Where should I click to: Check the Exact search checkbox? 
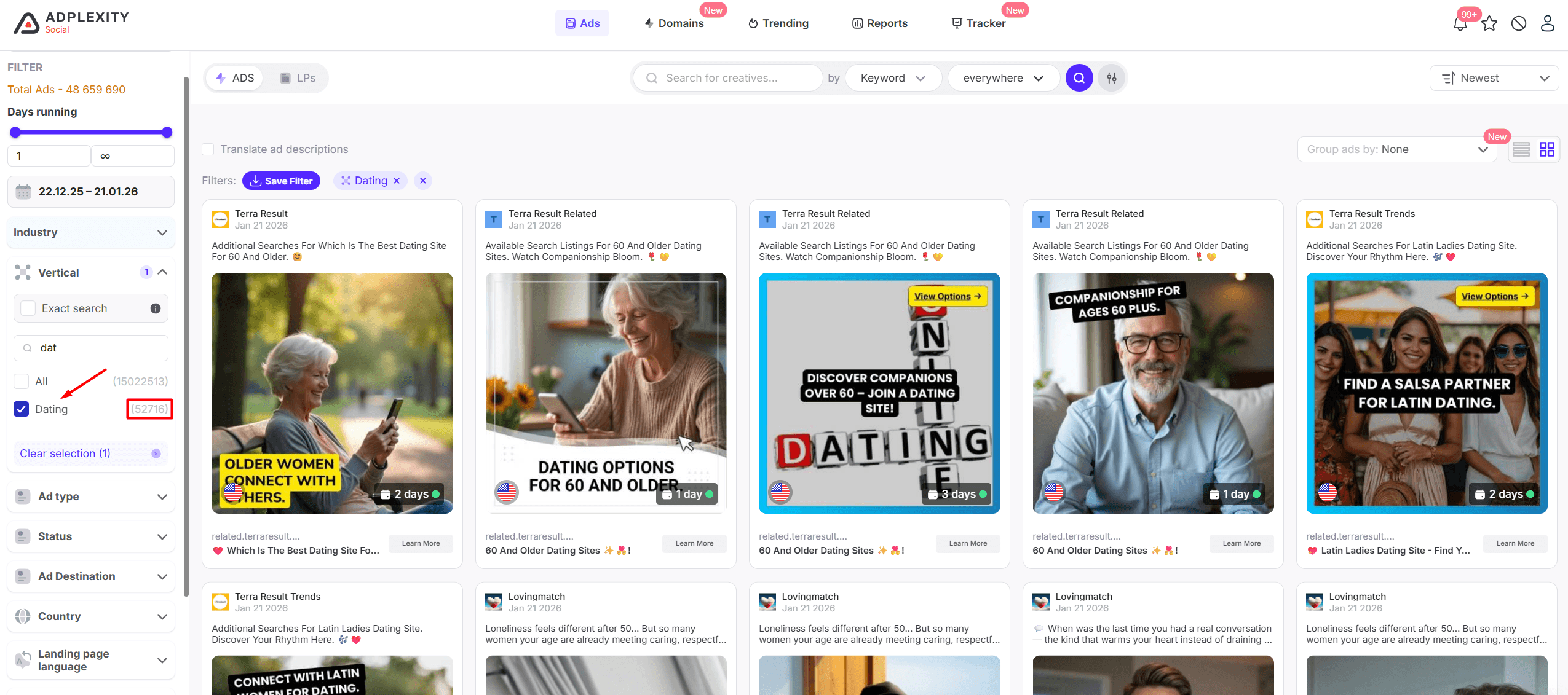pos(28,308)
